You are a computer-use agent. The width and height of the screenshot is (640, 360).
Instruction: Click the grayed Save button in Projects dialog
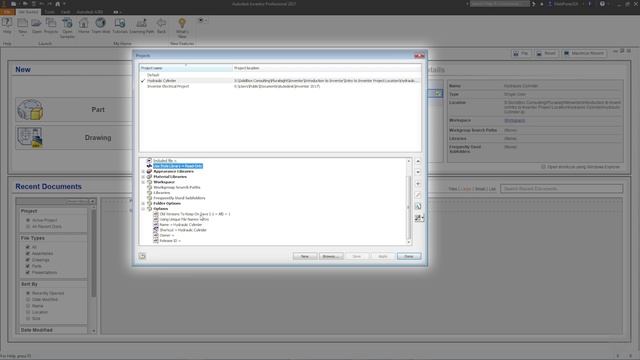(x=357, y=256)
